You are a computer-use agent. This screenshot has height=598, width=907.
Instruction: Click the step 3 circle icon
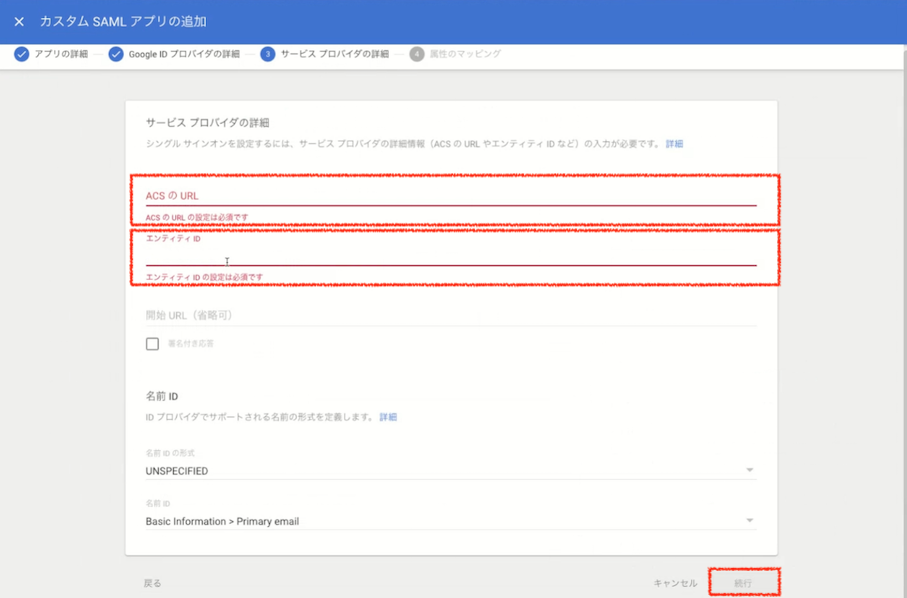coord(265,55)
